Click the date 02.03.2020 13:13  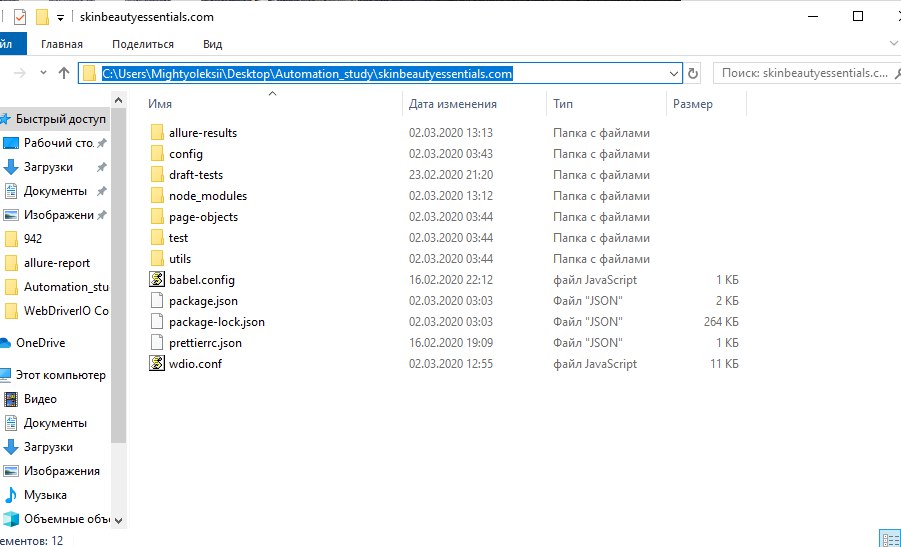click(451, 133)
